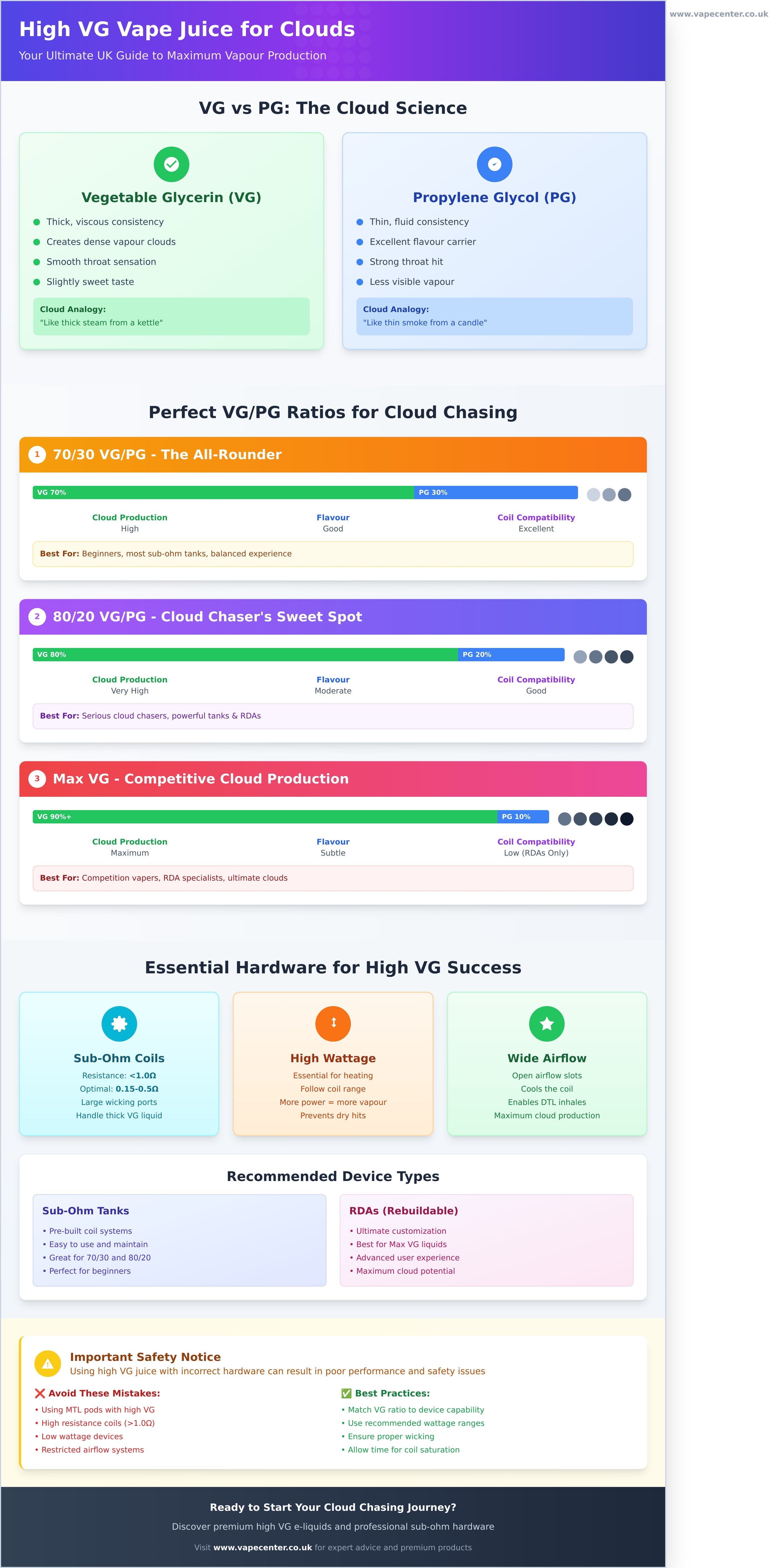This screenshot has height=1568, width=774.
Task: Click the Best For beginners box under 70/30
Action: point(333,554)
